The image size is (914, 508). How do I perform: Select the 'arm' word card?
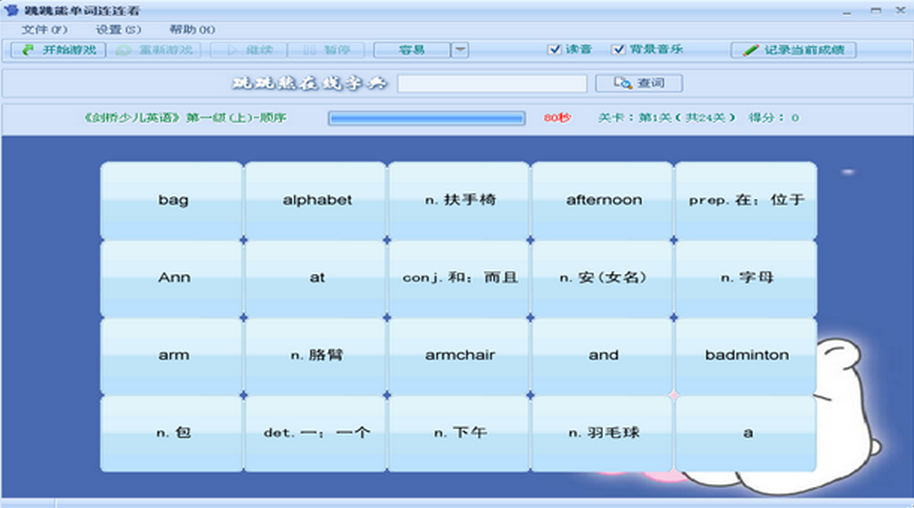point(172,356)
